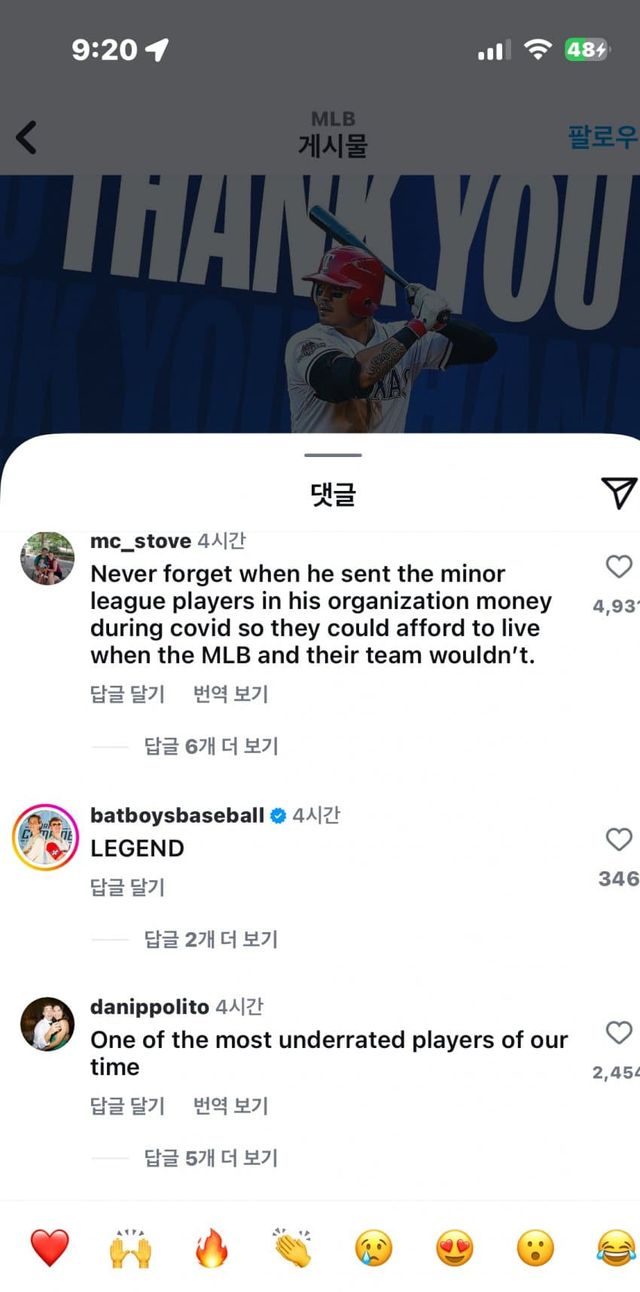Tap the share paper-plane icon
Image resolution: width=640 pixels, height=1292 pixels.
[x=618, y=491]
